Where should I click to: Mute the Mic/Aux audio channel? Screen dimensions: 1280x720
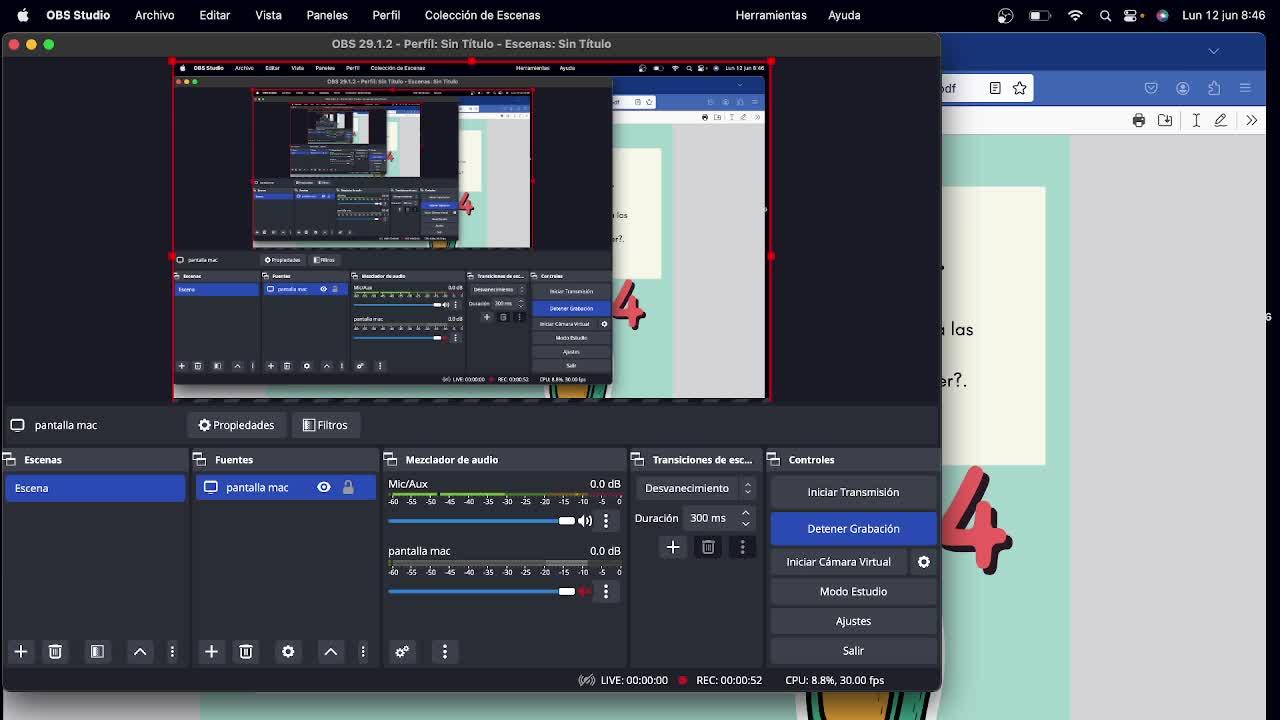pos(585,521)
